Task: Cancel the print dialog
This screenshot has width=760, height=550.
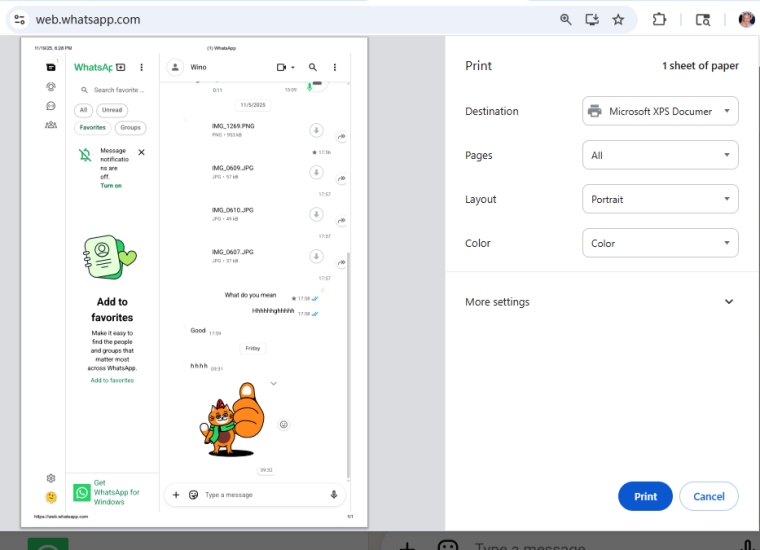Action: pyautogui.click(x=708, y=496)
